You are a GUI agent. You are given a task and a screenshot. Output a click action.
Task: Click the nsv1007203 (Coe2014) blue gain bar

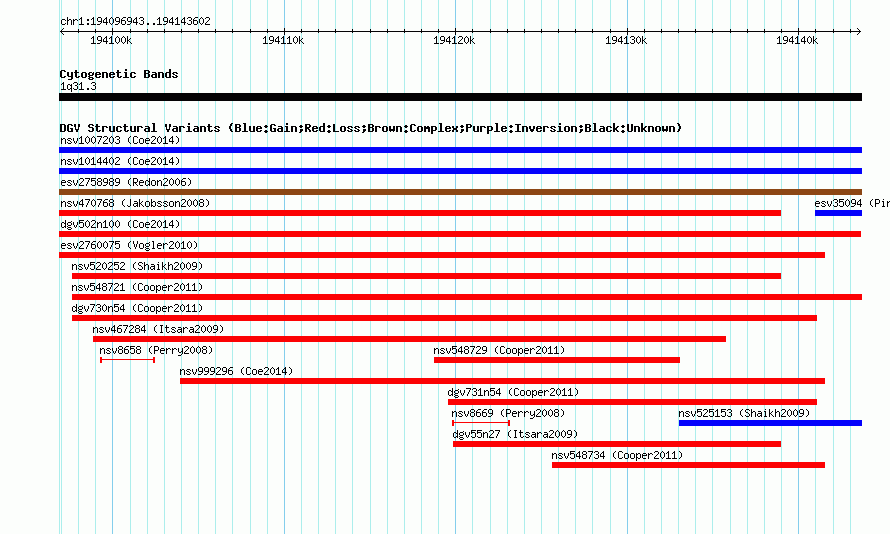click(x=460, y=150)
